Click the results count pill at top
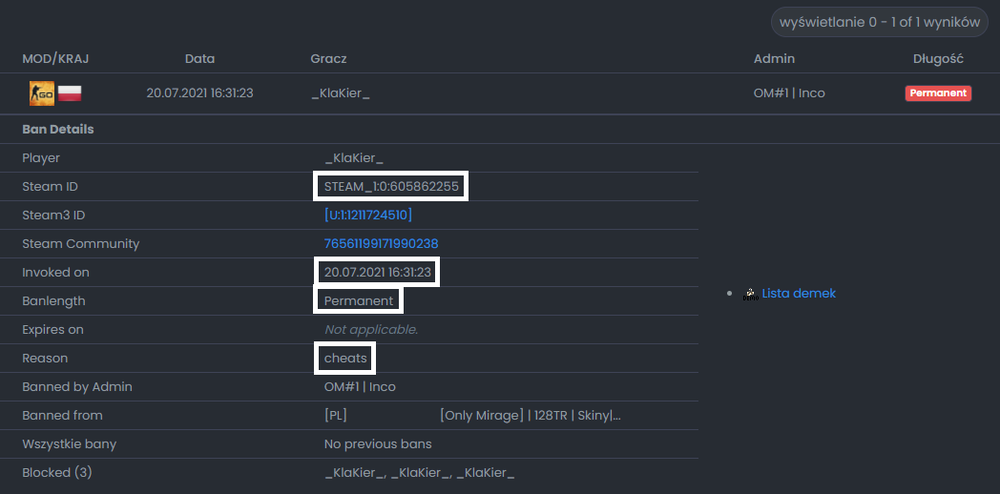The width and height of the screenshot is (1000, 494). point(879,22)
